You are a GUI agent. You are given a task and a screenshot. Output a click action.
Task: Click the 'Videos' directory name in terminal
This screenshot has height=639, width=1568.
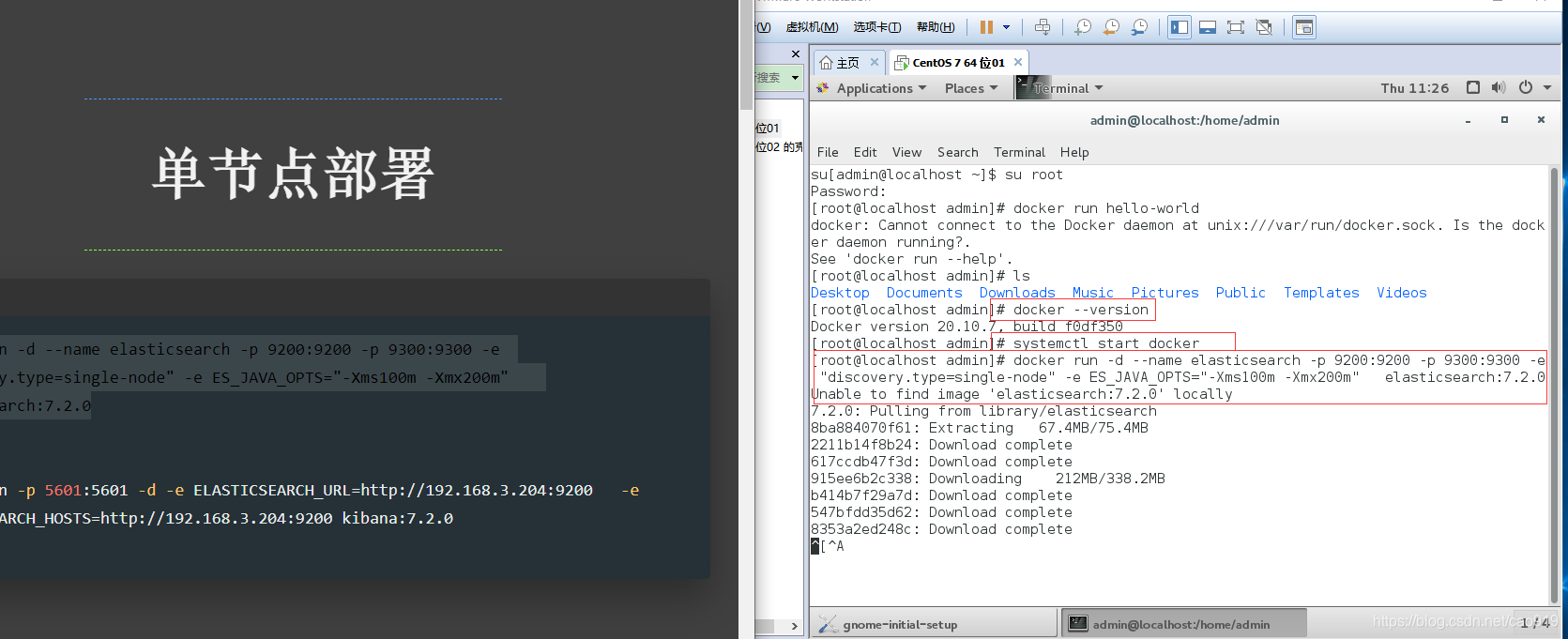click(x=1402, y=293)
